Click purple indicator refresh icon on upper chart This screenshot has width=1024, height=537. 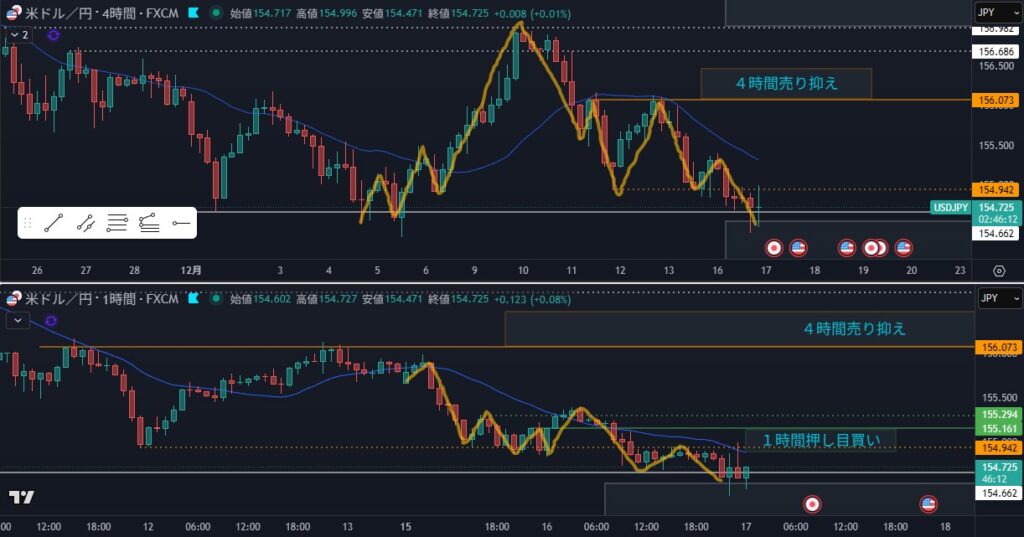pos(53,34)
